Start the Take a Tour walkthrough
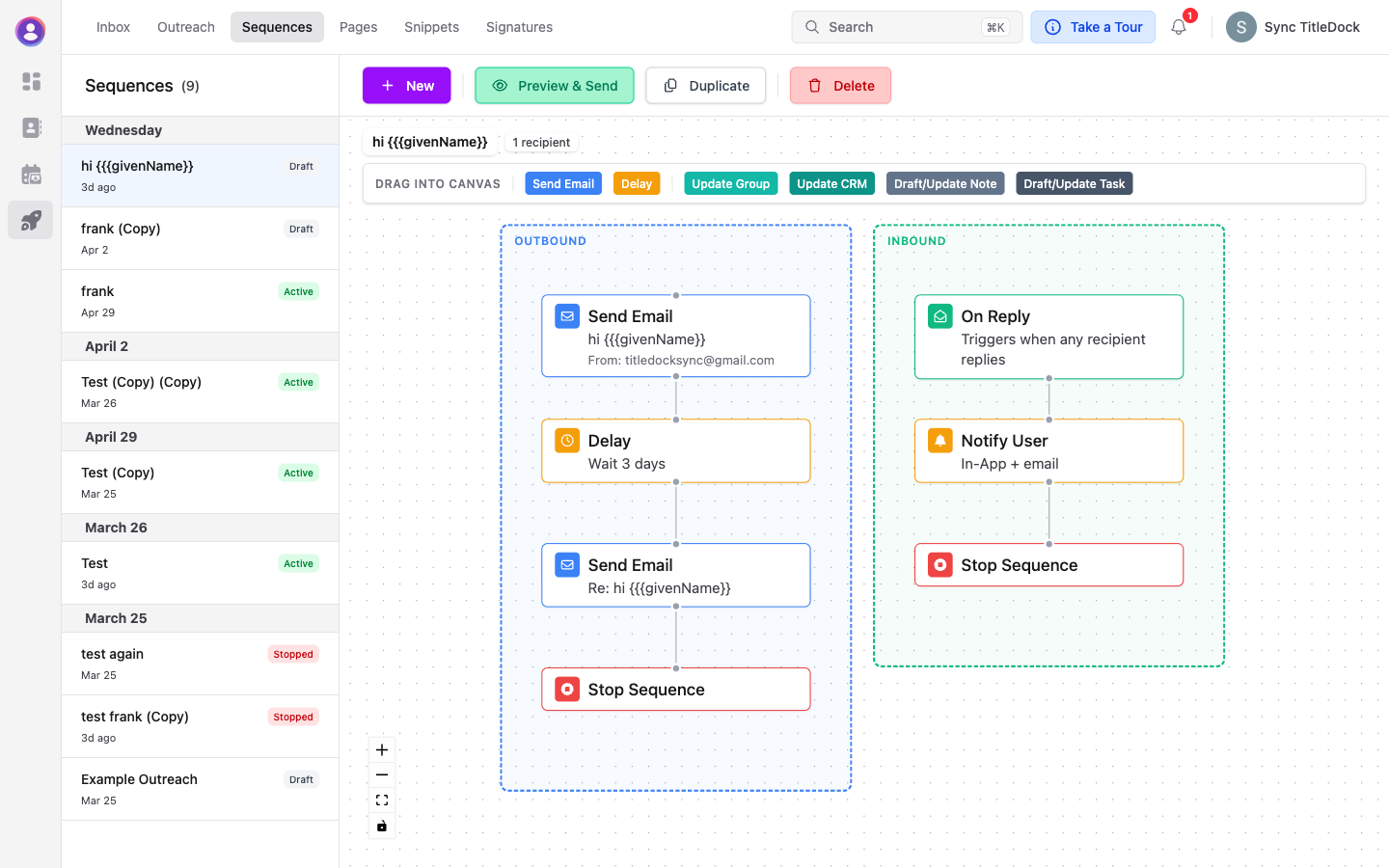1389x868 pixels. pos(1093,27)
